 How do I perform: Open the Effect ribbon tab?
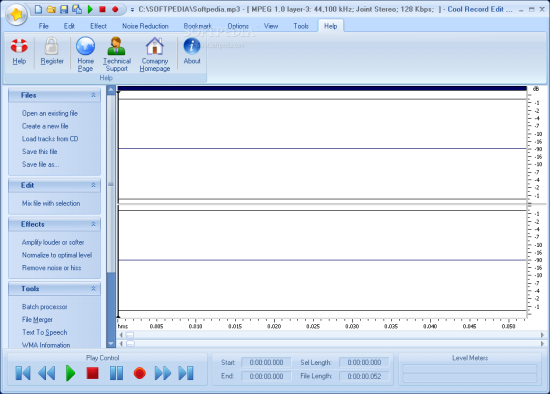(x=98, y=26)
